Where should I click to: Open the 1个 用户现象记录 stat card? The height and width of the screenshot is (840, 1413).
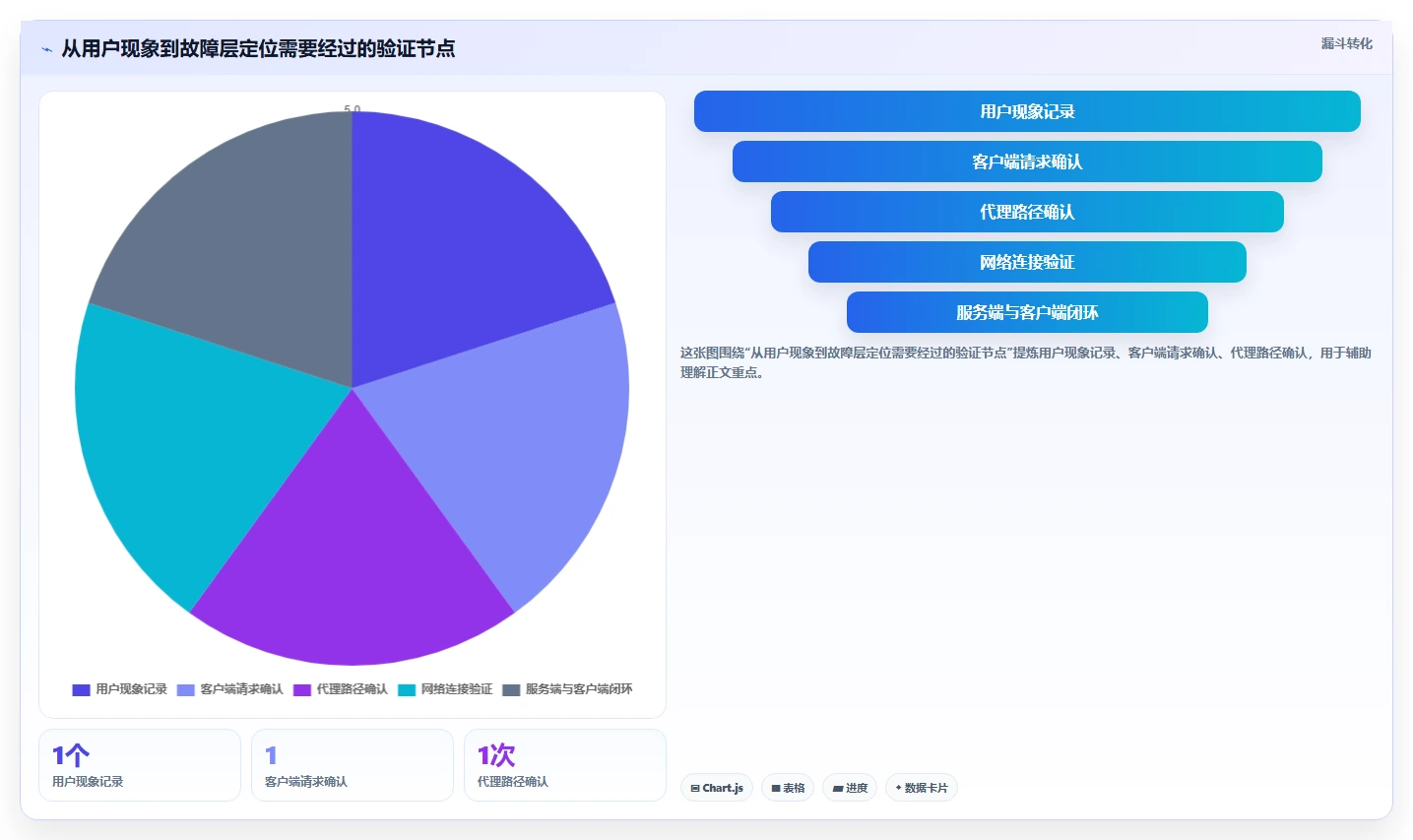tap(140, 765)
